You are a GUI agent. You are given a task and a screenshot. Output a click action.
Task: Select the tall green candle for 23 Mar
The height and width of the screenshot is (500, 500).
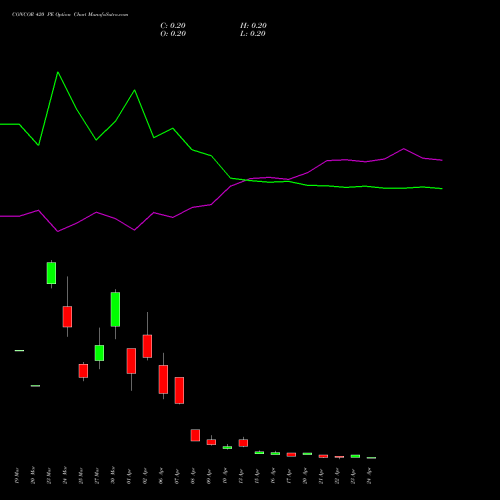click(x=51, y=273)
